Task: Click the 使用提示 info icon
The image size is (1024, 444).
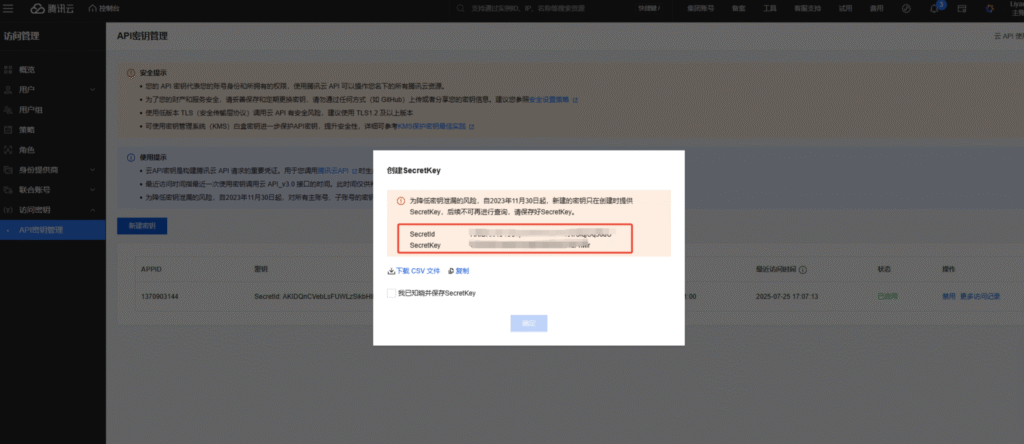Action: pyautogui.click(x=131, y=157)
